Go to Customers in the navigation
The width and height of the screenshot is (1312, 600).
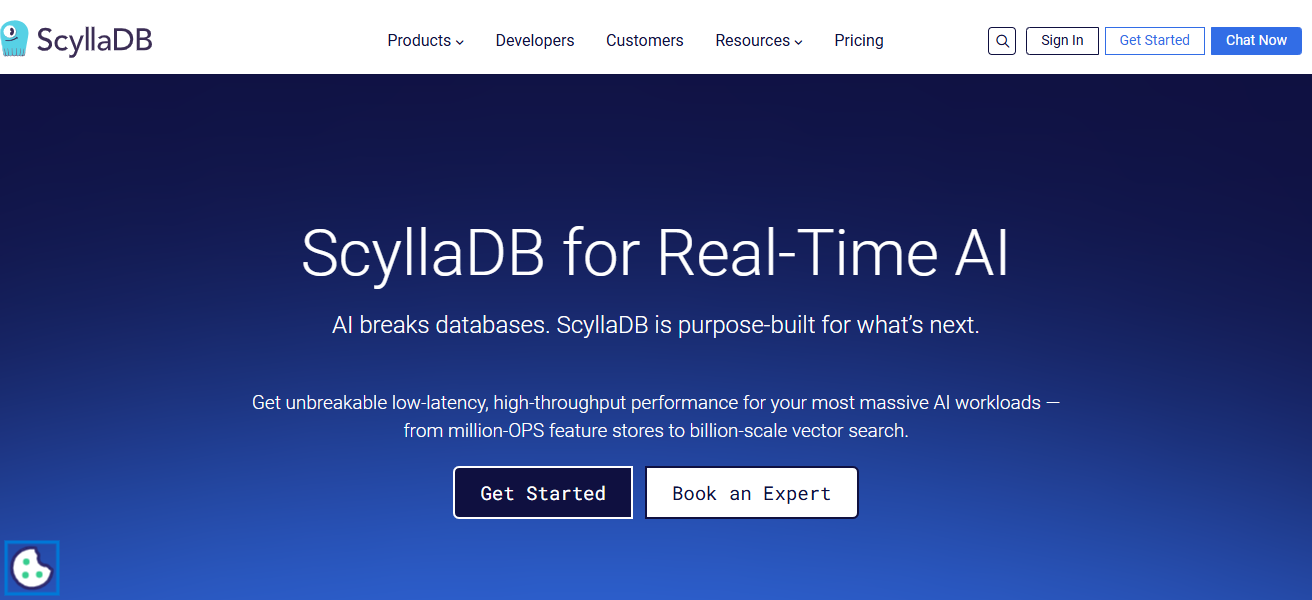(645, 41)
